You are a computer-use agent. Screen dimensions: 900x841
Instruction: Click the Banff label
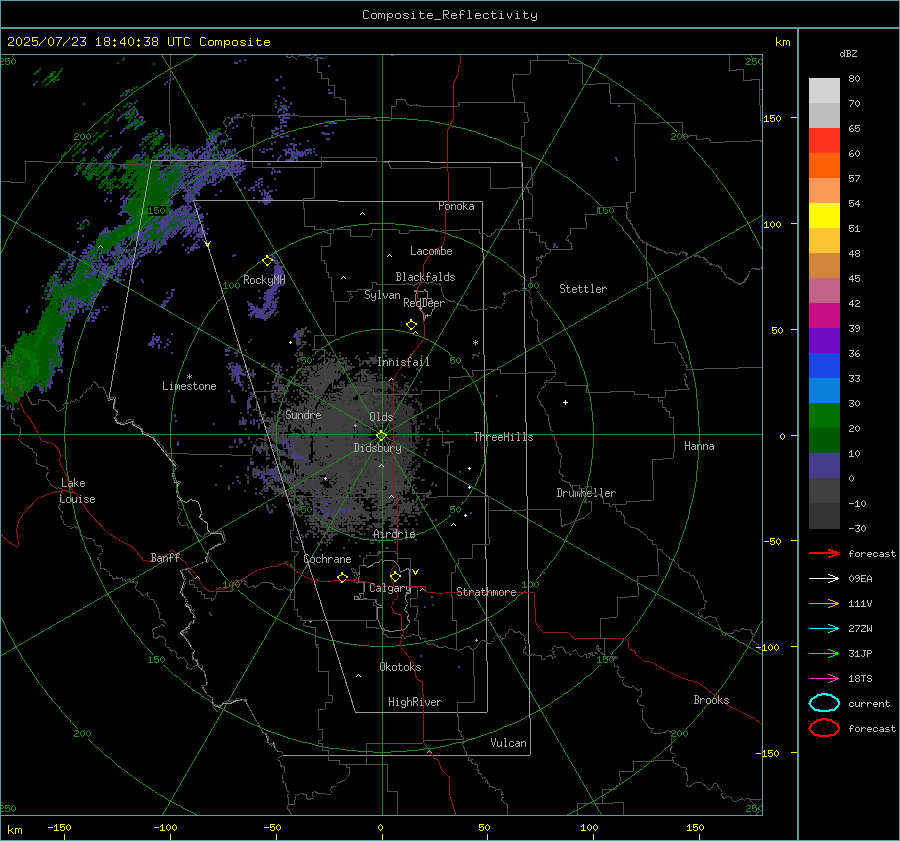(165, 557)
